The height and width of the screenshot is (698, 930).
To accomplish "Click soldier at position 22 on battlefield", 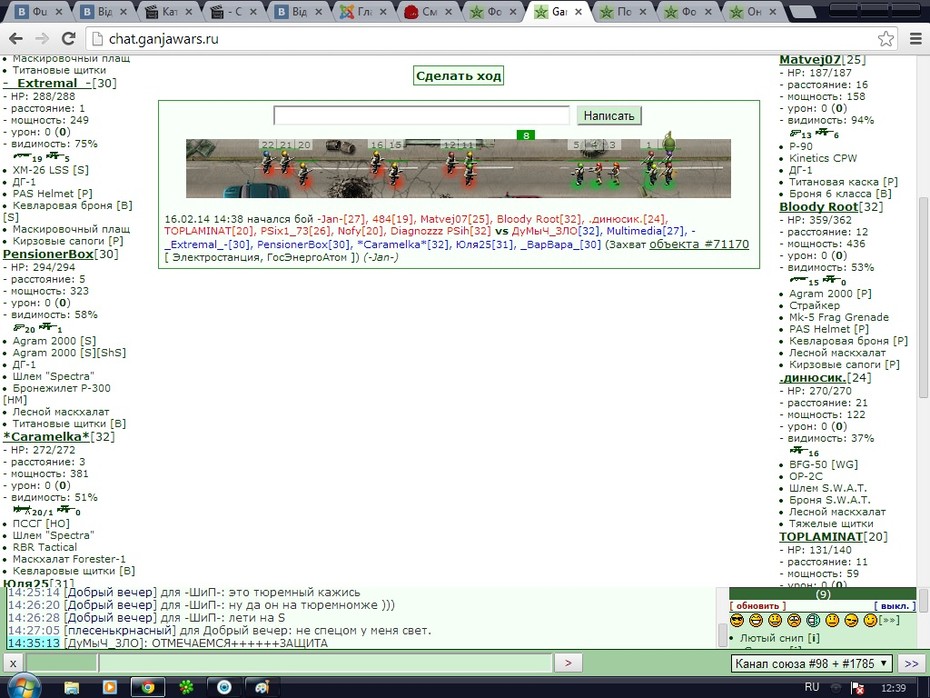I will pos(267,162).
